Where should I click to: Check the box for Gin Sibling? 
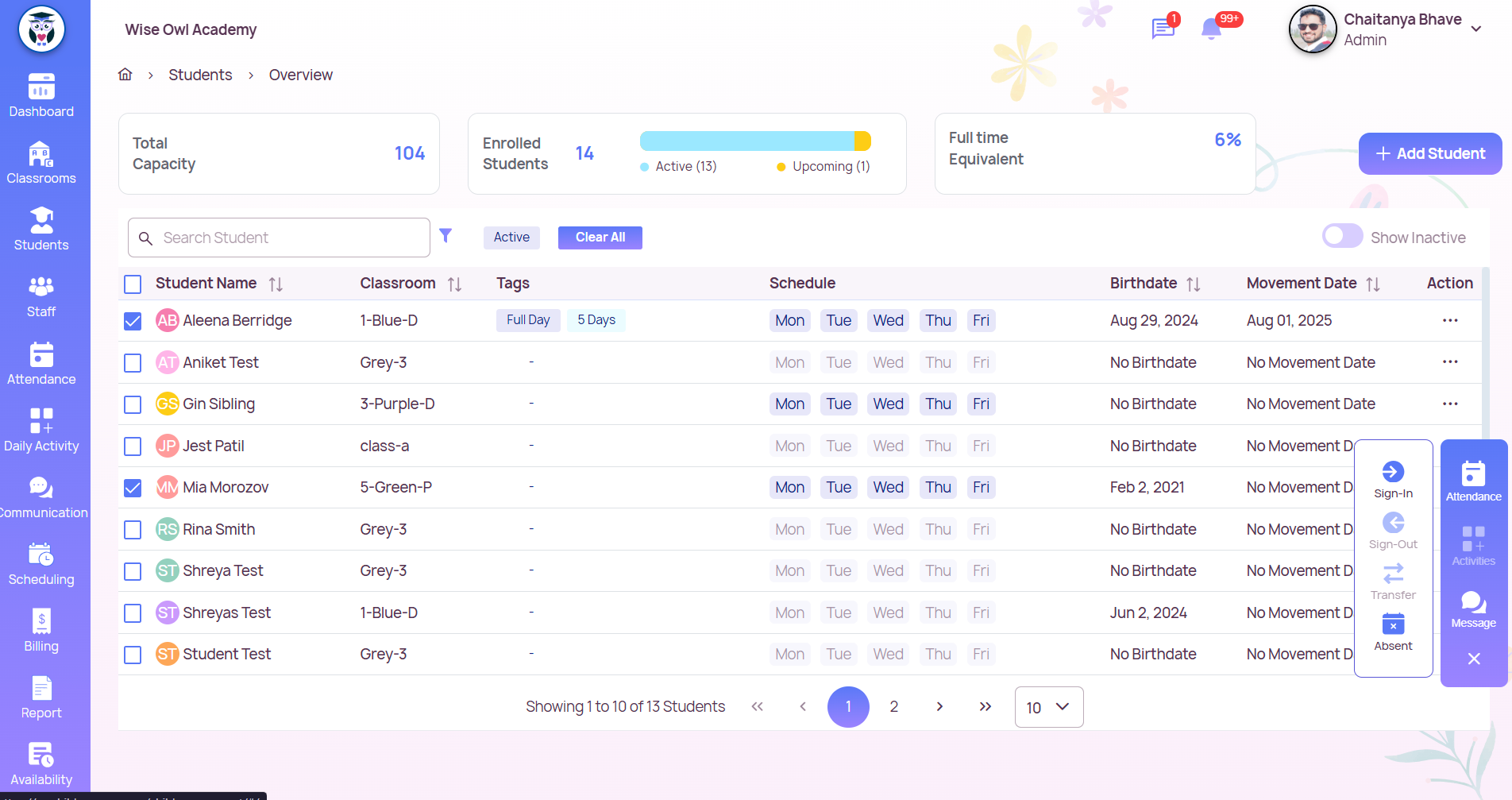pos(133,404)
